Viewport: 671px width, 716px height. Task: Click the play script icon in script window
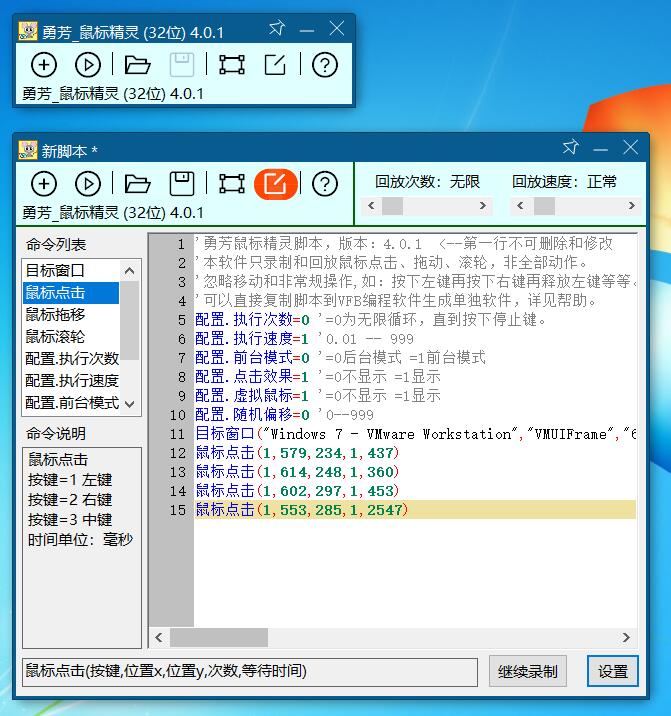coord(88,184)
